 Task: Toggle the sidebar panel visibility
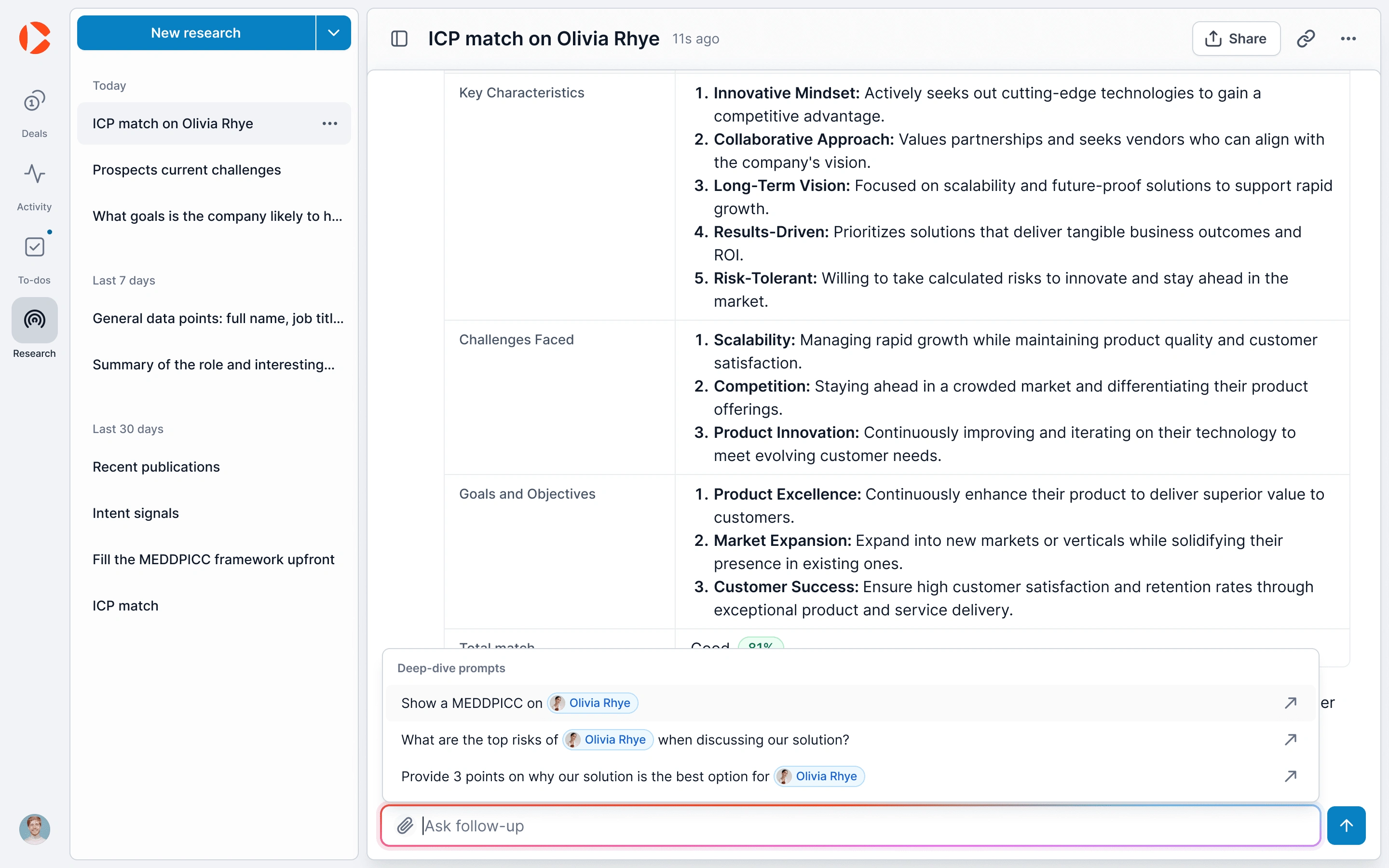(399, 39)
